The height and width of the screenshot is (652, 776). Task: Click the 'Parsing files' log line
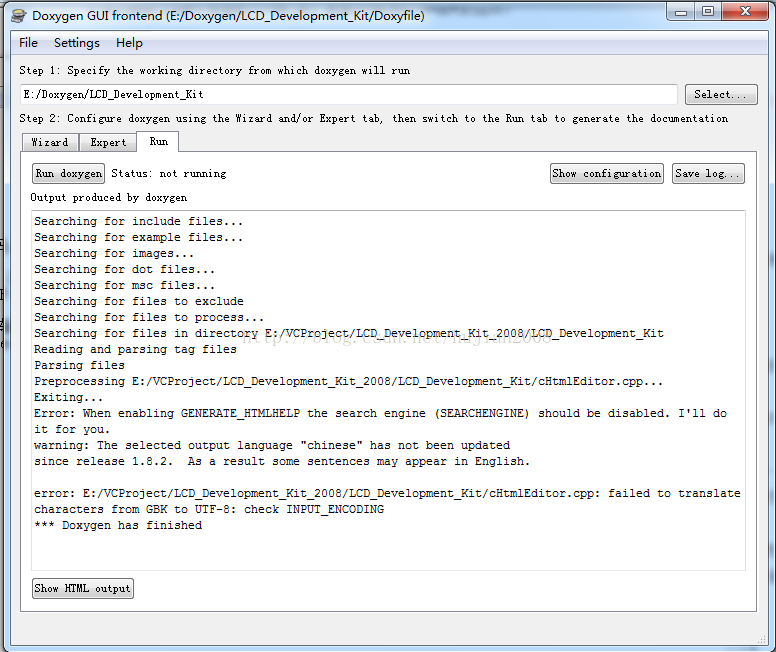(79, 365)
